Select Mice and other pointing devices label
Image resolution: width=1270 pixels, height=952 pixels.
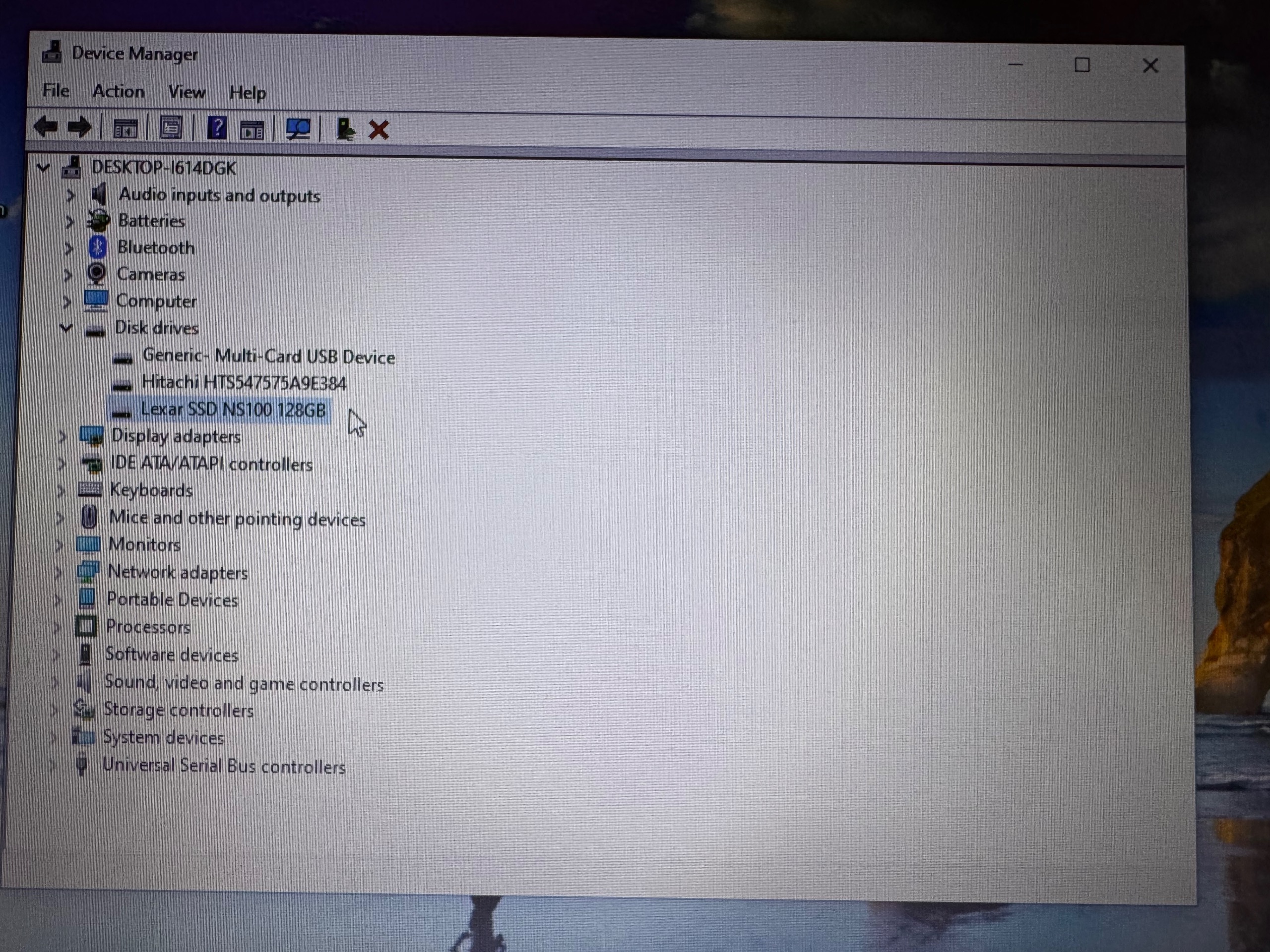[x=237, y=518]
